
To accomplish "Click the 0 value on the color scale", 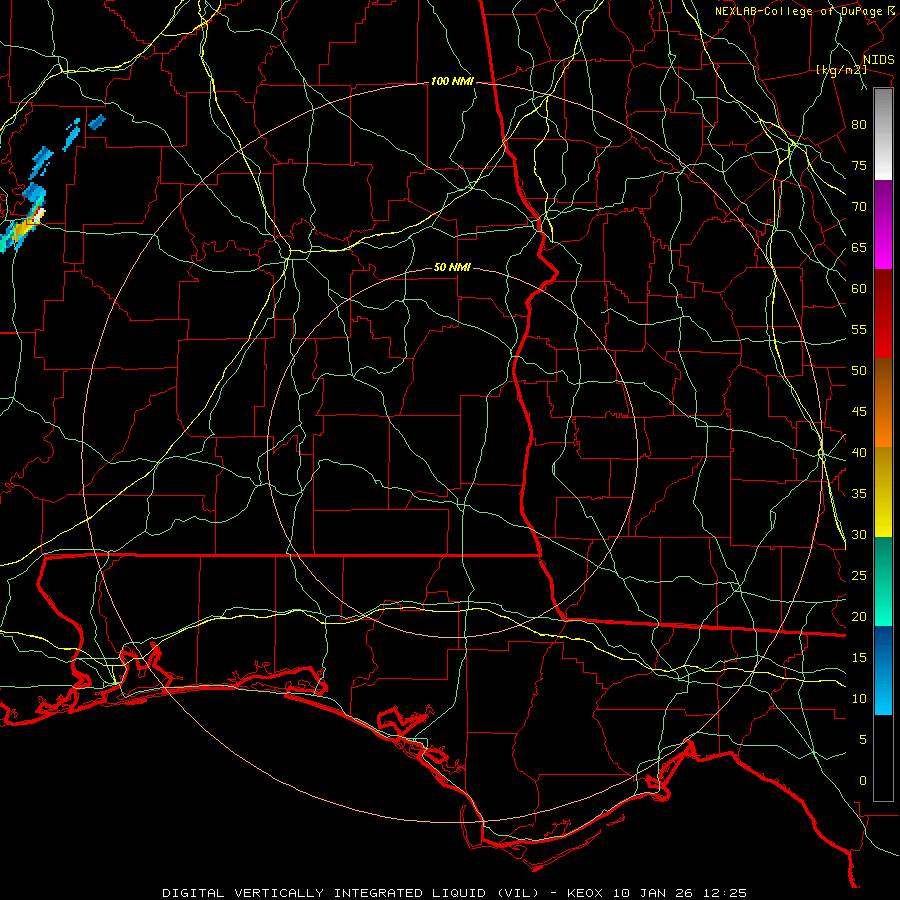I will tap(863, 781).
